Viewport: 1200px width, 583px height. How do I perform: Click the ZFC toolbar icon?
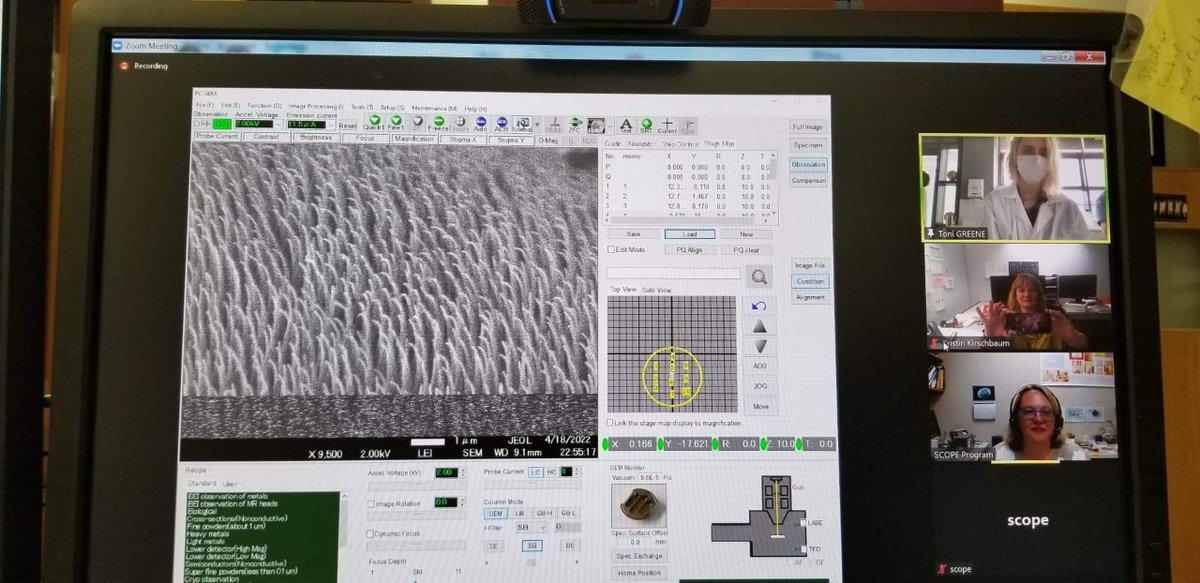click(574, 124)
